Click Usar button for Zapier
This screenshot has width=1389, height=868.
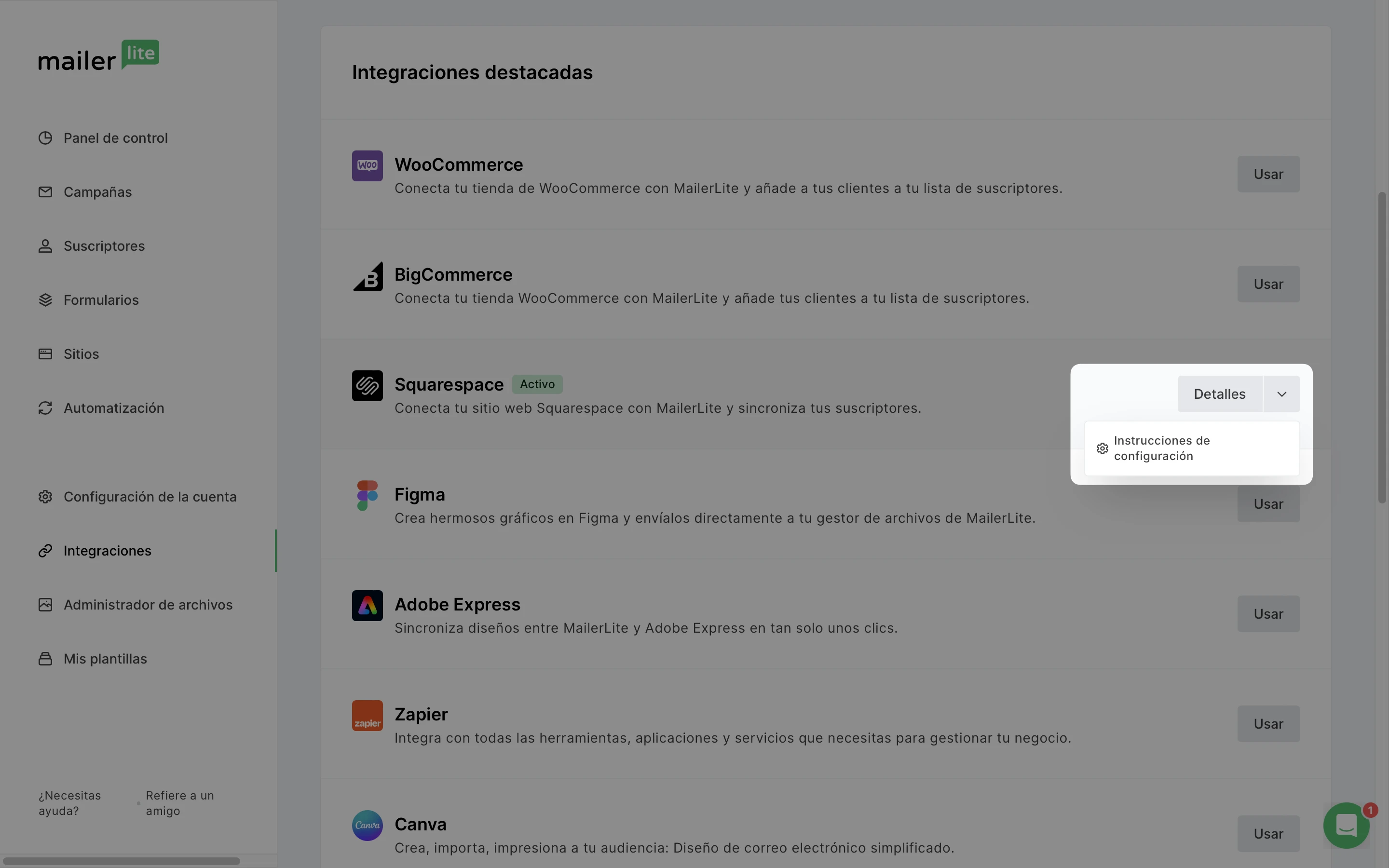(1268, 724)
